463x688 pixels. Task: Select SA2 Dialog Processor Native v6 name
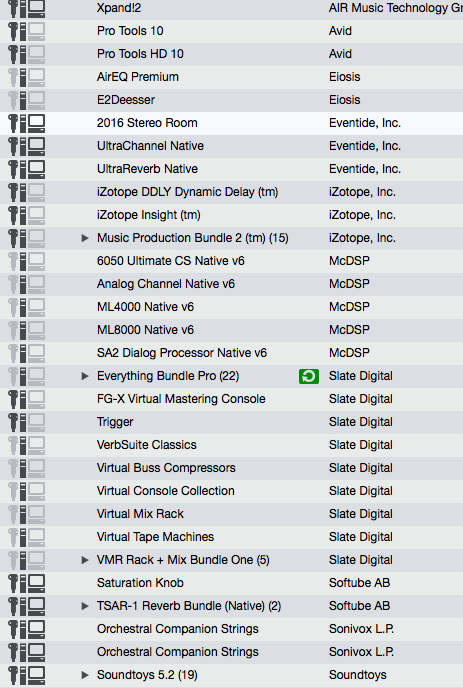[x=182, y=353]
